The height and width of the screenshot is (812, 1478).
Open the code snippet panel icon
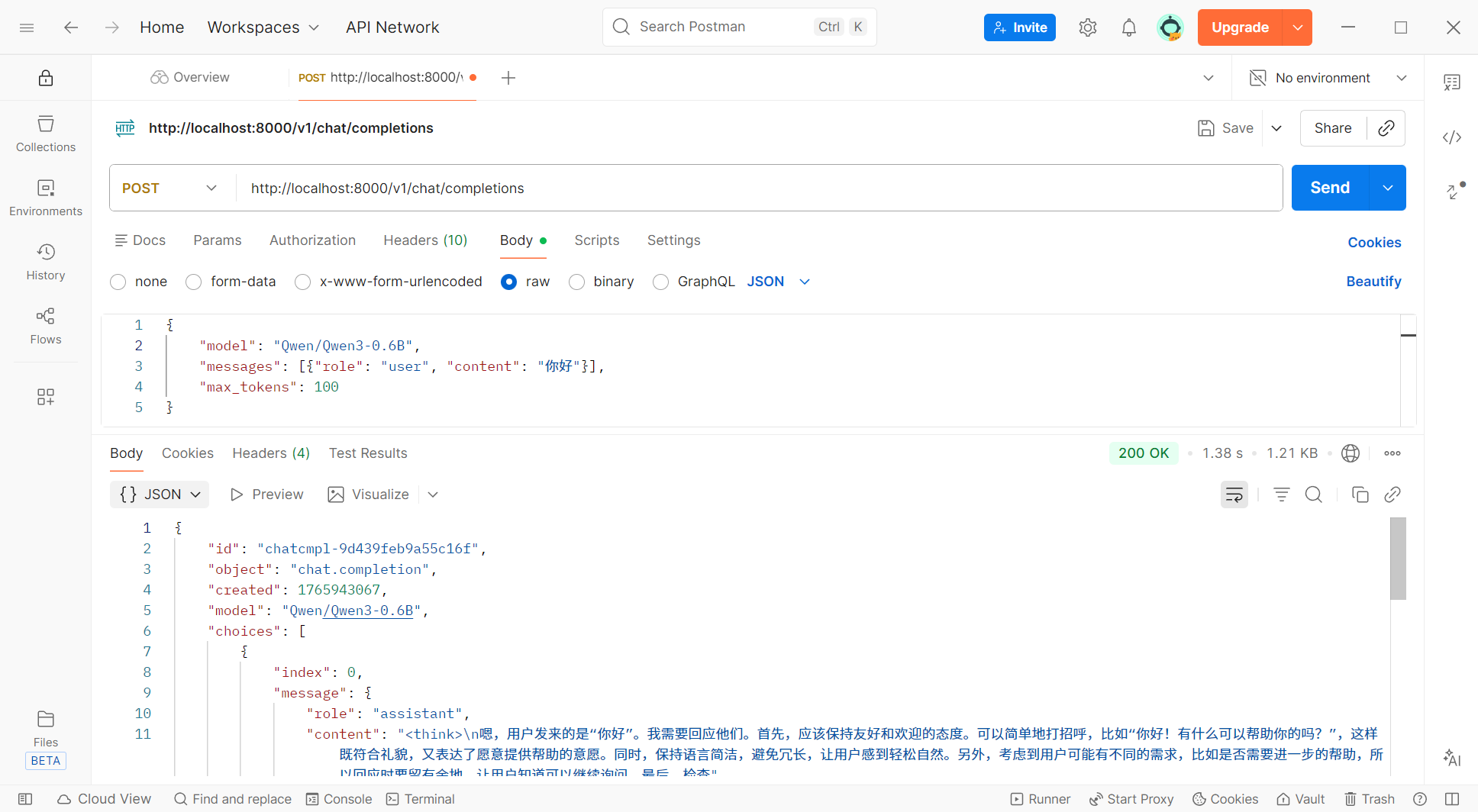coord(1452,137)
